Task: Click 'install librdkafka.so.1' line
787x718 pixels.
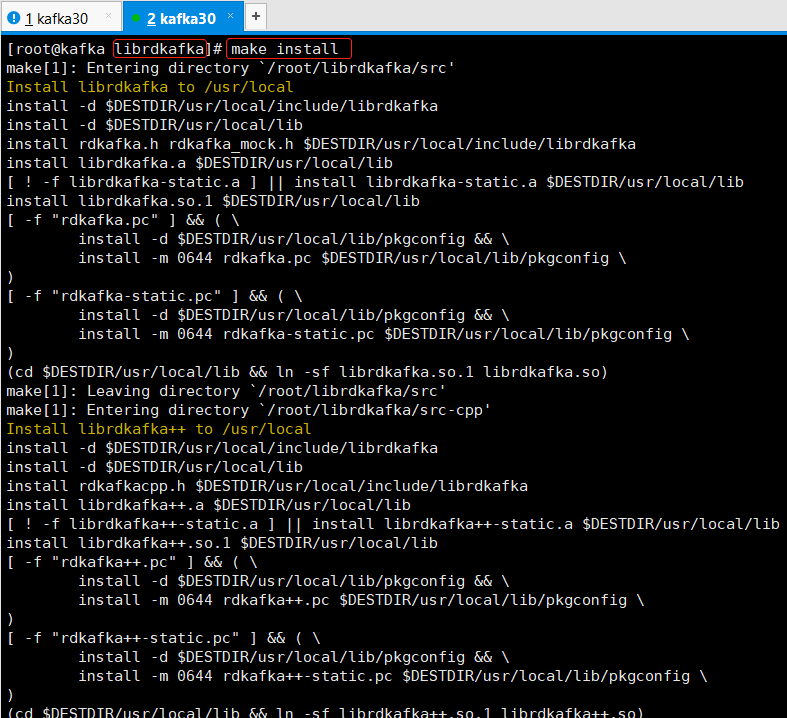Action: point(213,201)
